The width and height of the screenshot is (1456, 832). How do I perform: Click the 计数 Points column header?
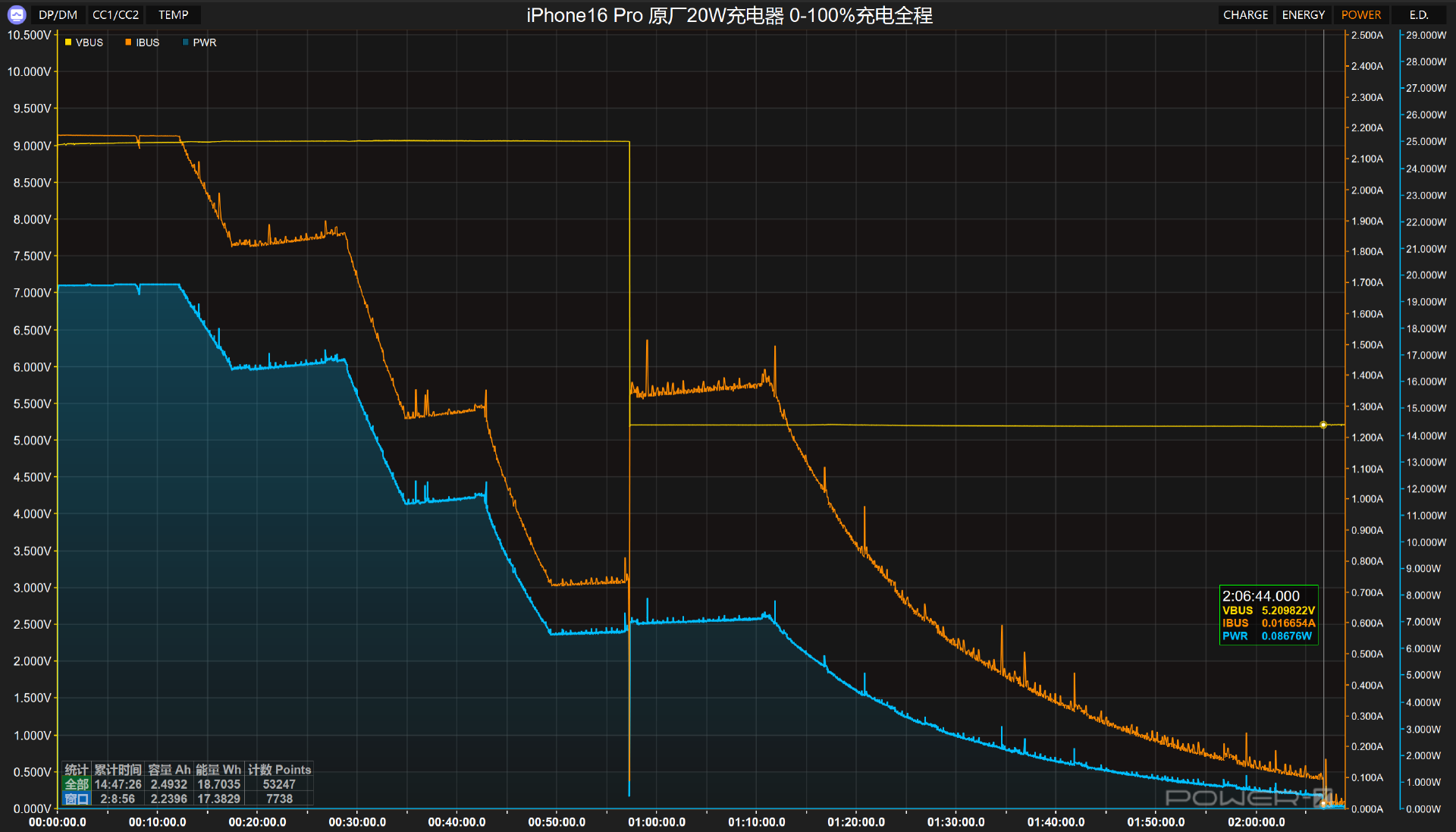pos(279,770)
